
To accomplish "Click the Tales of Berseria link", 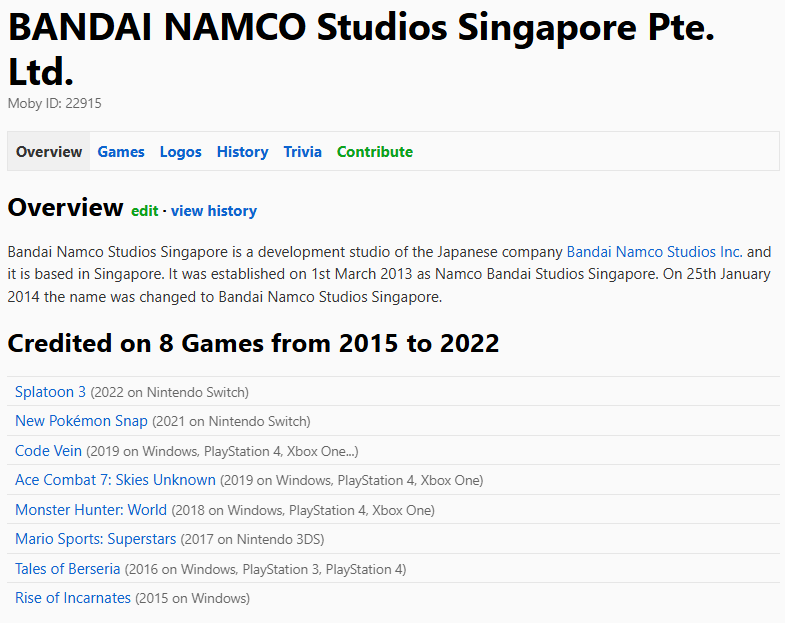I will [68, 569].
